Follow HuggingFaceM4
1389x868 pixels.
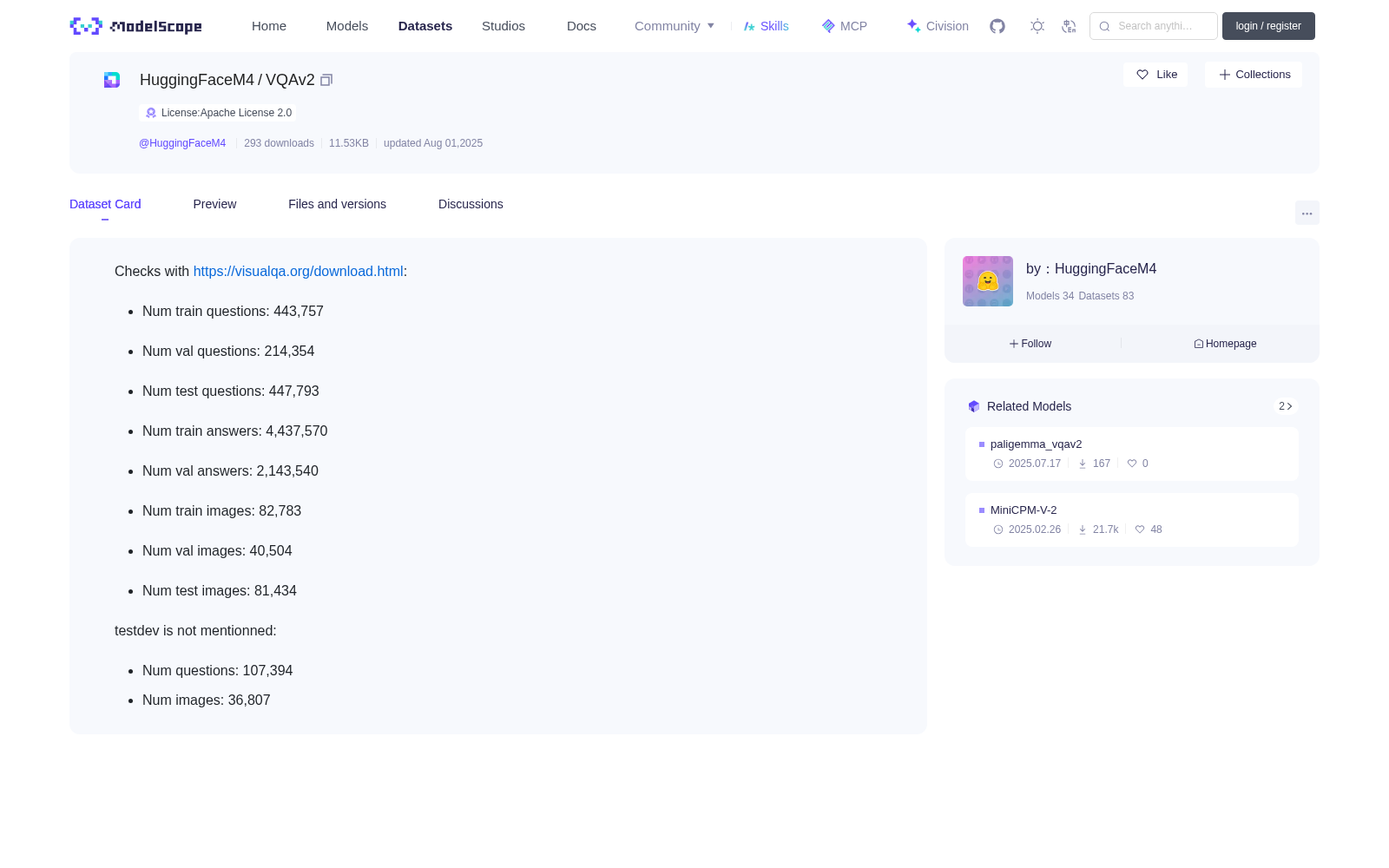[1030, 344]
